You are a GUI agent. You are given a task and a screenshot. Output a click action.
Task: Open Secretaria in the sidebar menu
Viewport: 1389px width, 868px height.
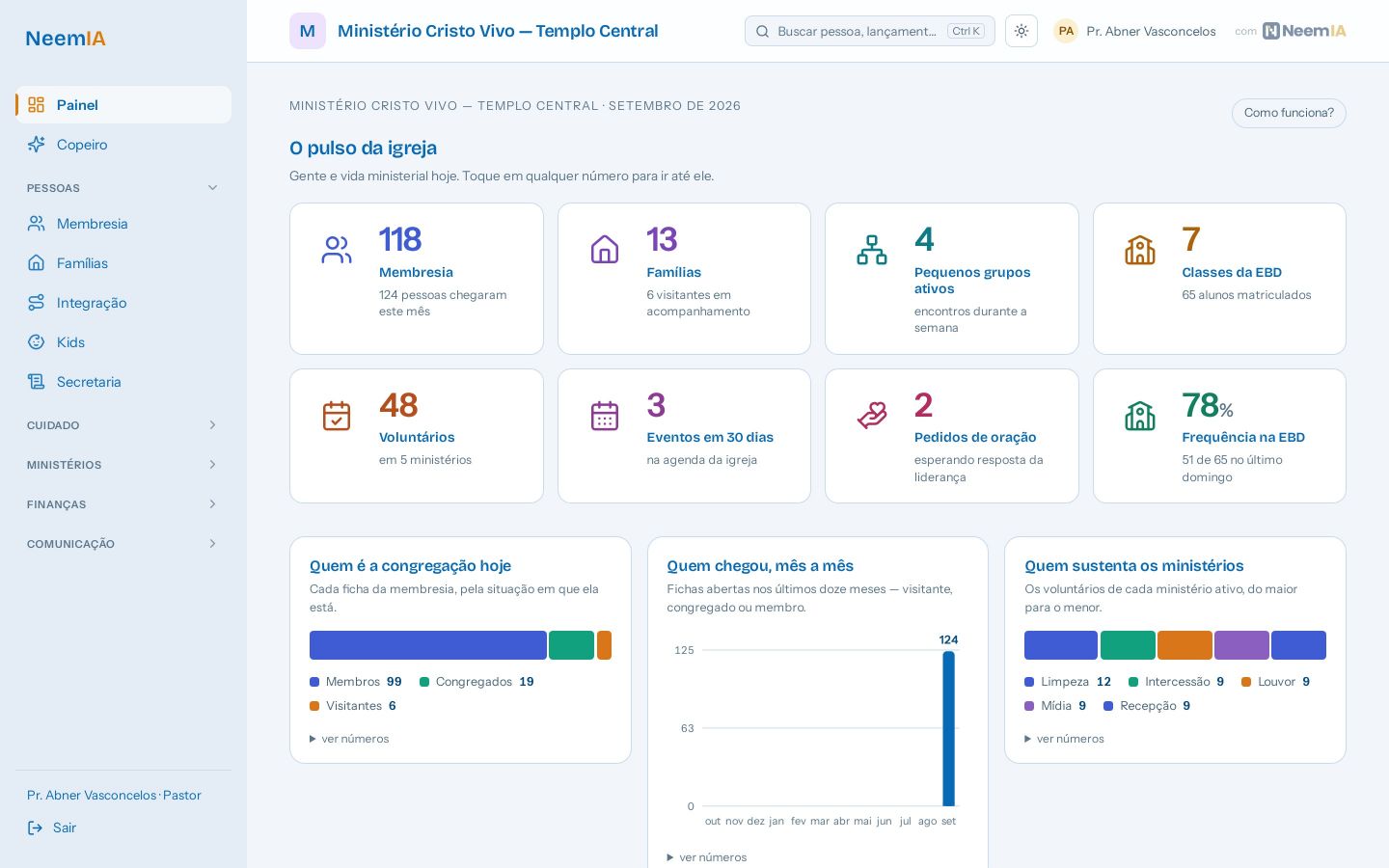coord(123,382)
